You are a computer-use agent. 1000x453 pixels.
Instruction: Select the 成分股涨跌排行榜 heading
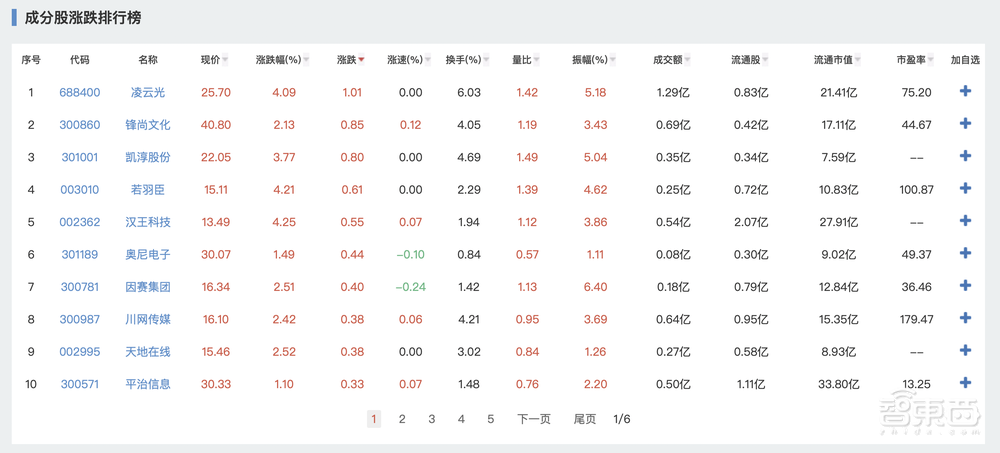click(x=82, y=18)
